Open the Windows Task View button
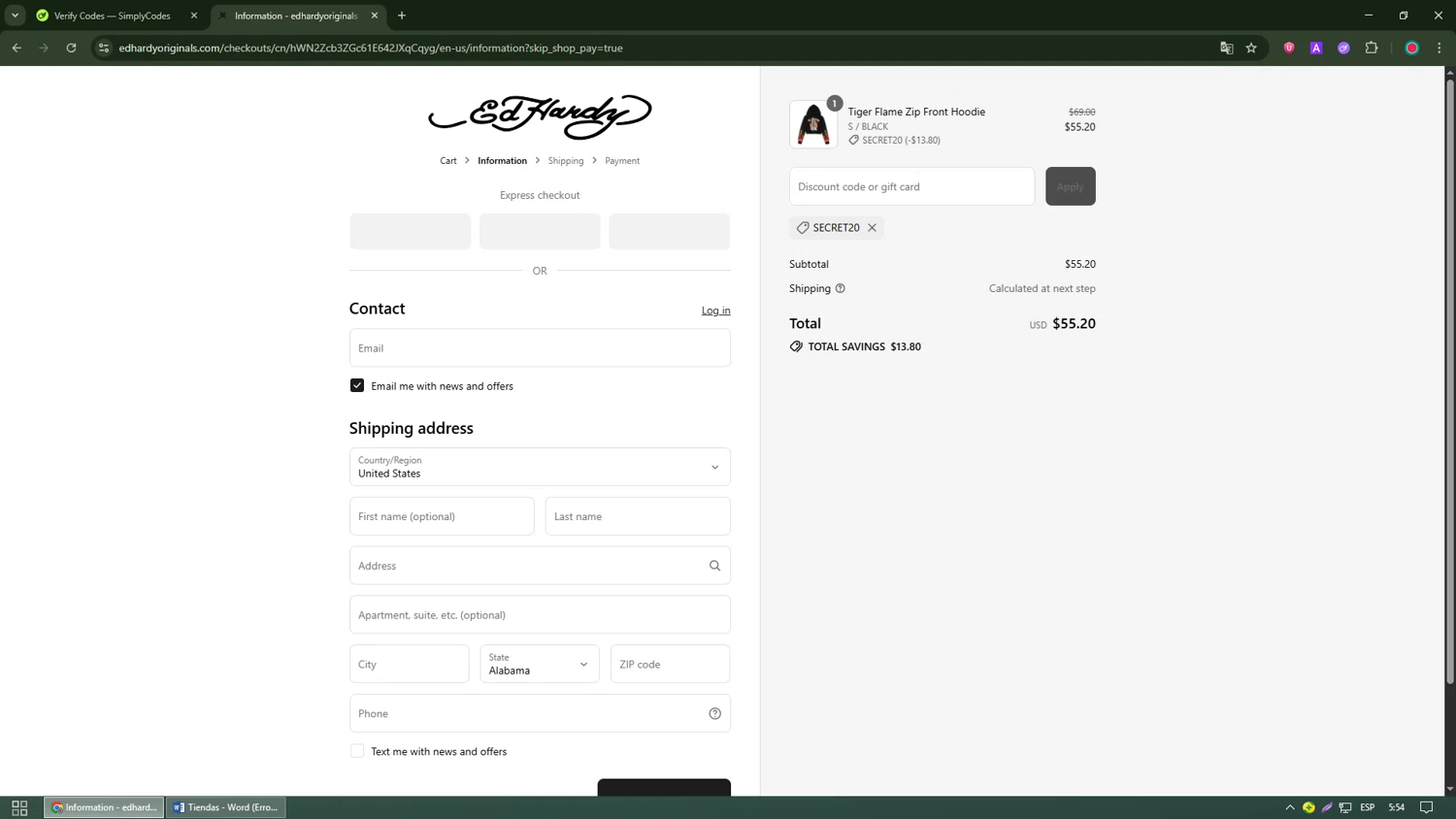The image size is (1456, 819). click(19, 807)
